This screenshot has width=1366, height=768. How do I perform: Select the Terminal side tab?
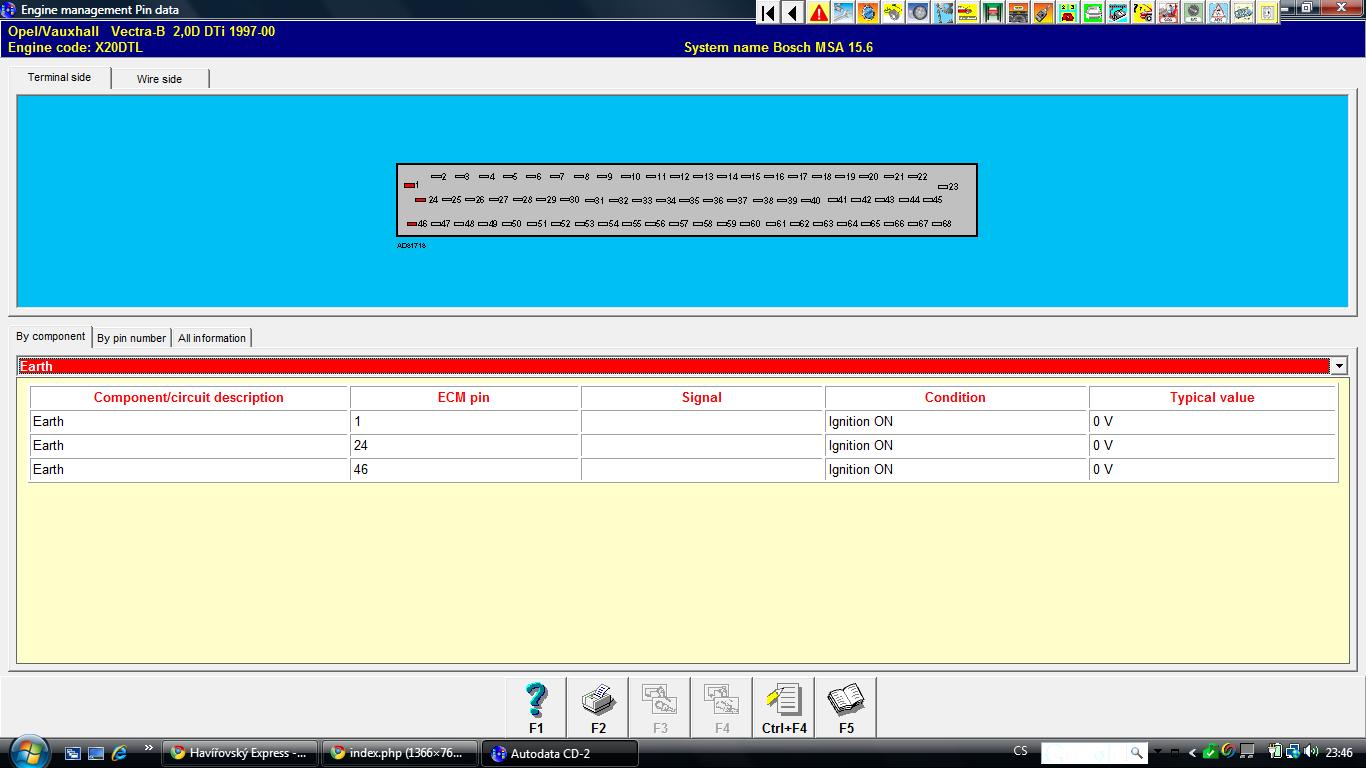(59, 77)
